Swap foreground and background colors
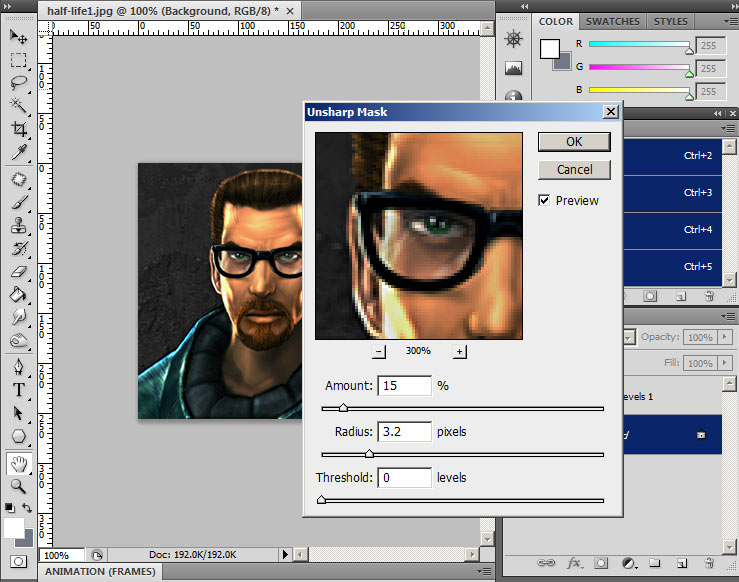This screenshot has height=582, width=739. tap(27, 508)
